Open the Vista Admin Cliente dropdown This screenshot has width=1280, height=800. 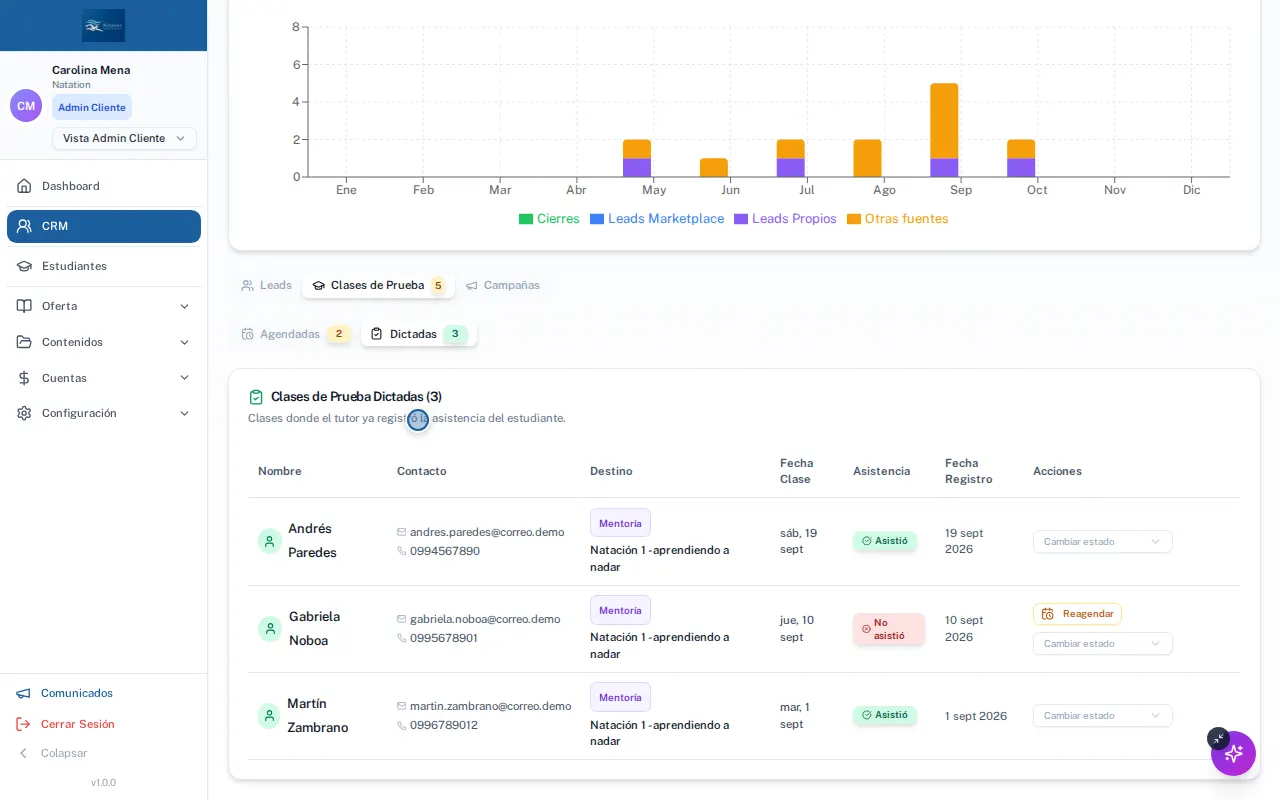124,138
